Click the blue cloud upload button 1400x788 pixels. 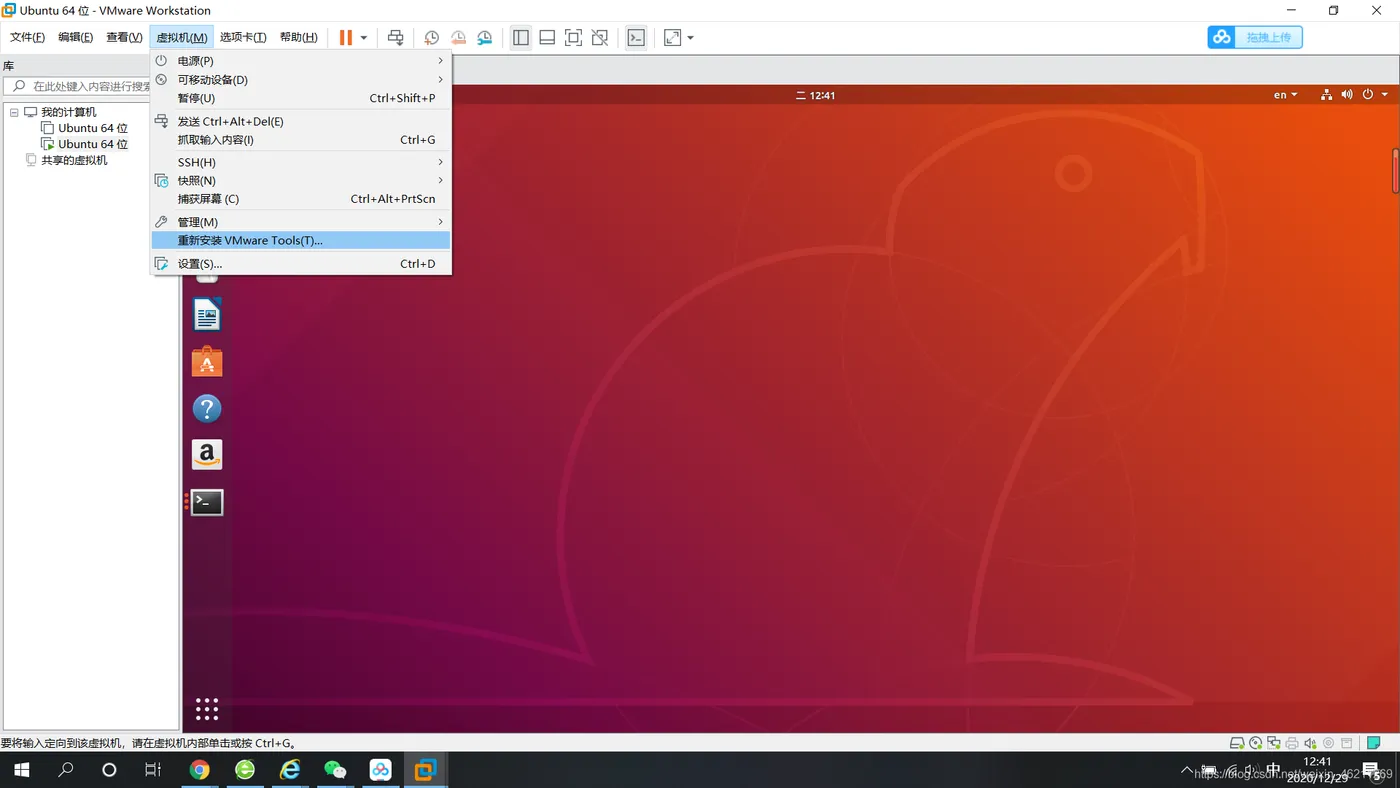pos(1255,37)
